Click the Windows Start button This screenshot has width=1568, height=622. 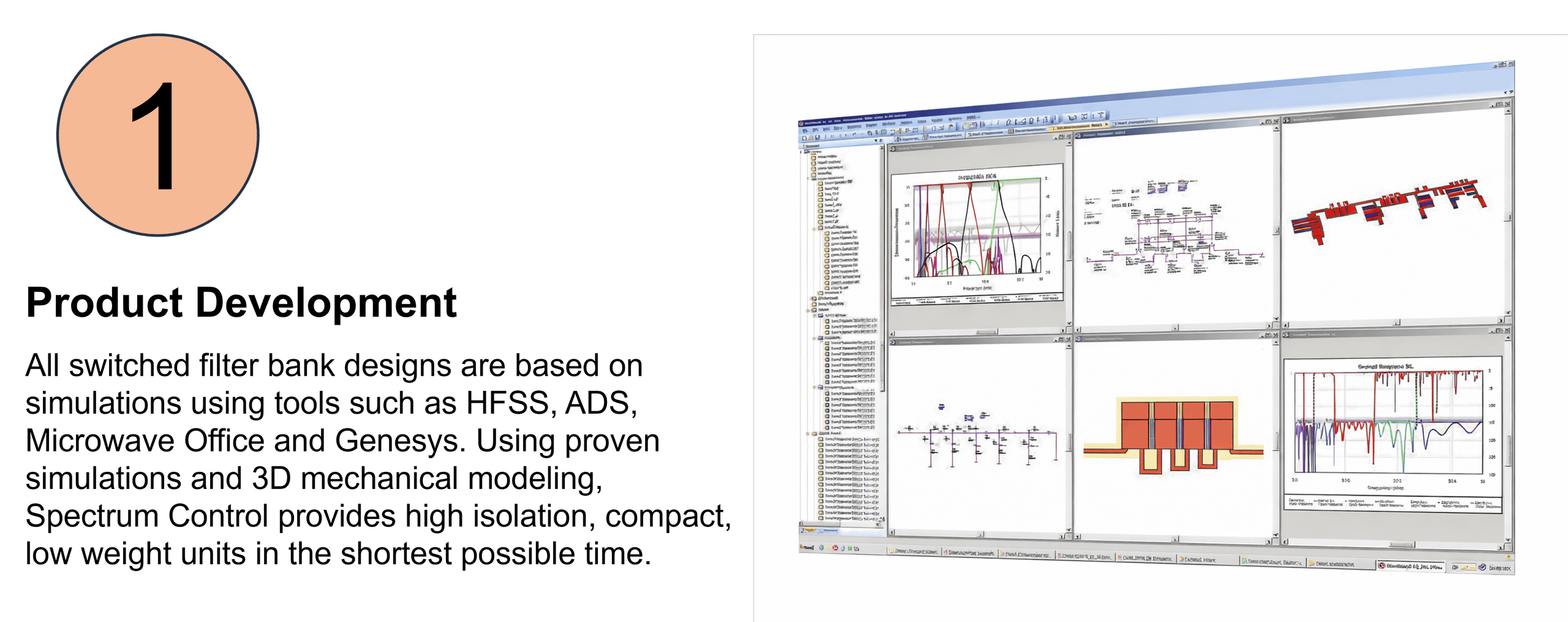pos(807,547)
